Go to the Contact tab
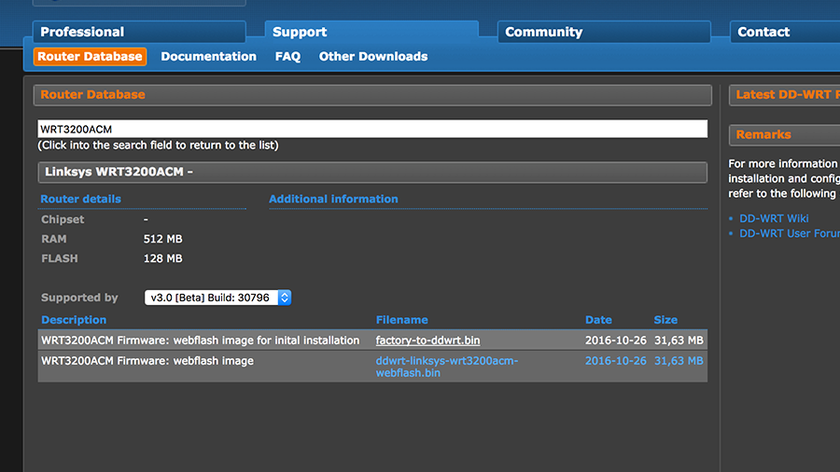This screenshot has height=472, width=840. coord(763,32)
